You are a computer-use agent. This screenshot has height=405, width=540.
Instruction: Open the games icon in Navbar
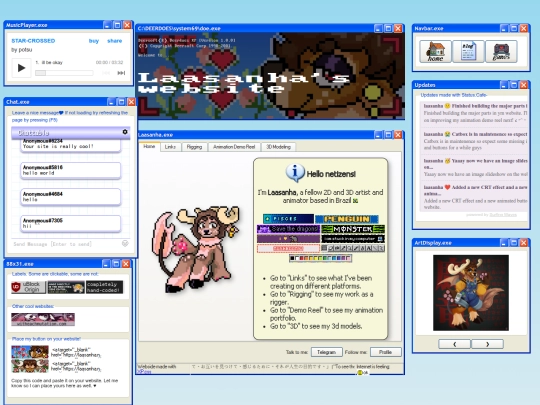(501, 51)
